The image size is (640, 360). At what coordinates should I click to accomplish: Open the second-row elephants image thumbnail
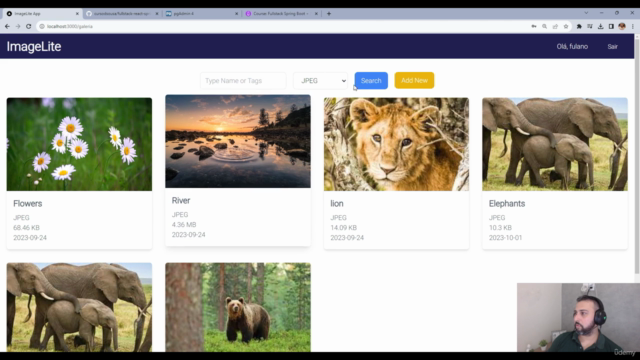79,307
